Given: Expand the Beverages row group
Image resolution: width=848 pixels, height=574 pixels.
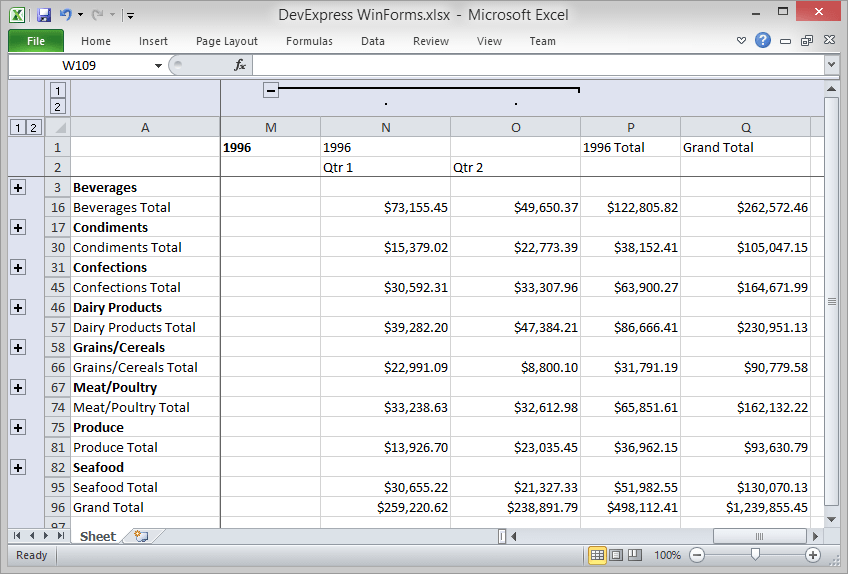Looking at the screenshot, I should tap(17, 187).
